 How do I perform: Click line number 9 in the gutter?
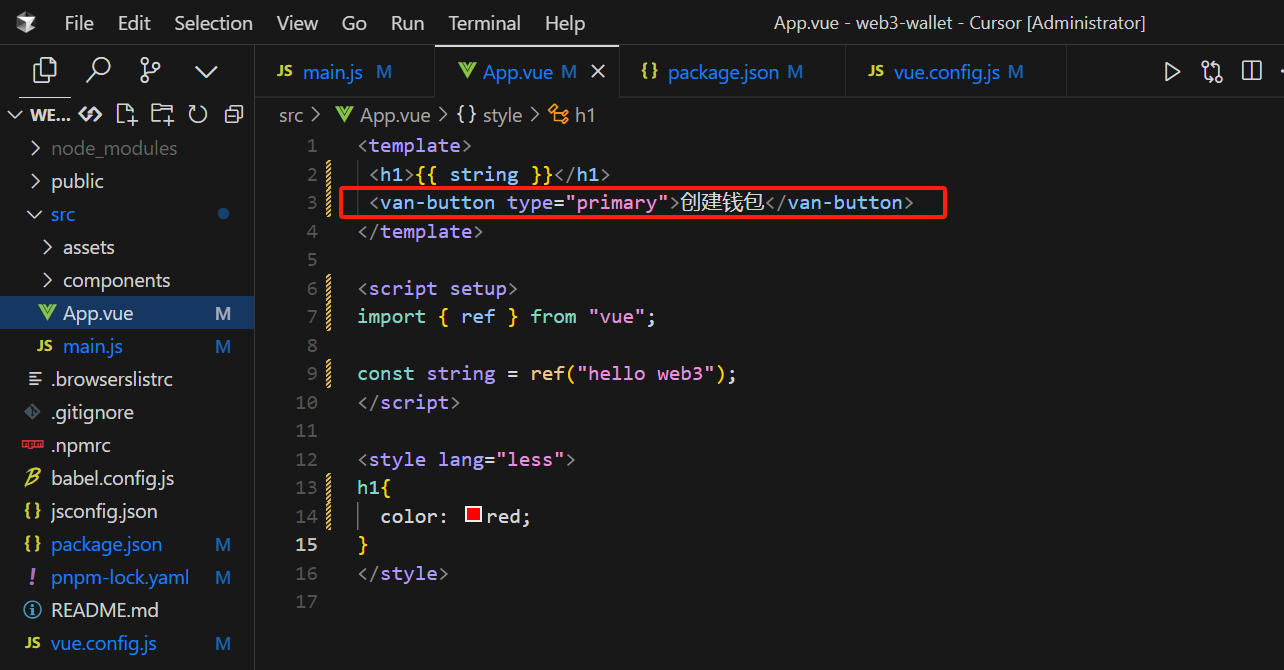tap(312, 373)
